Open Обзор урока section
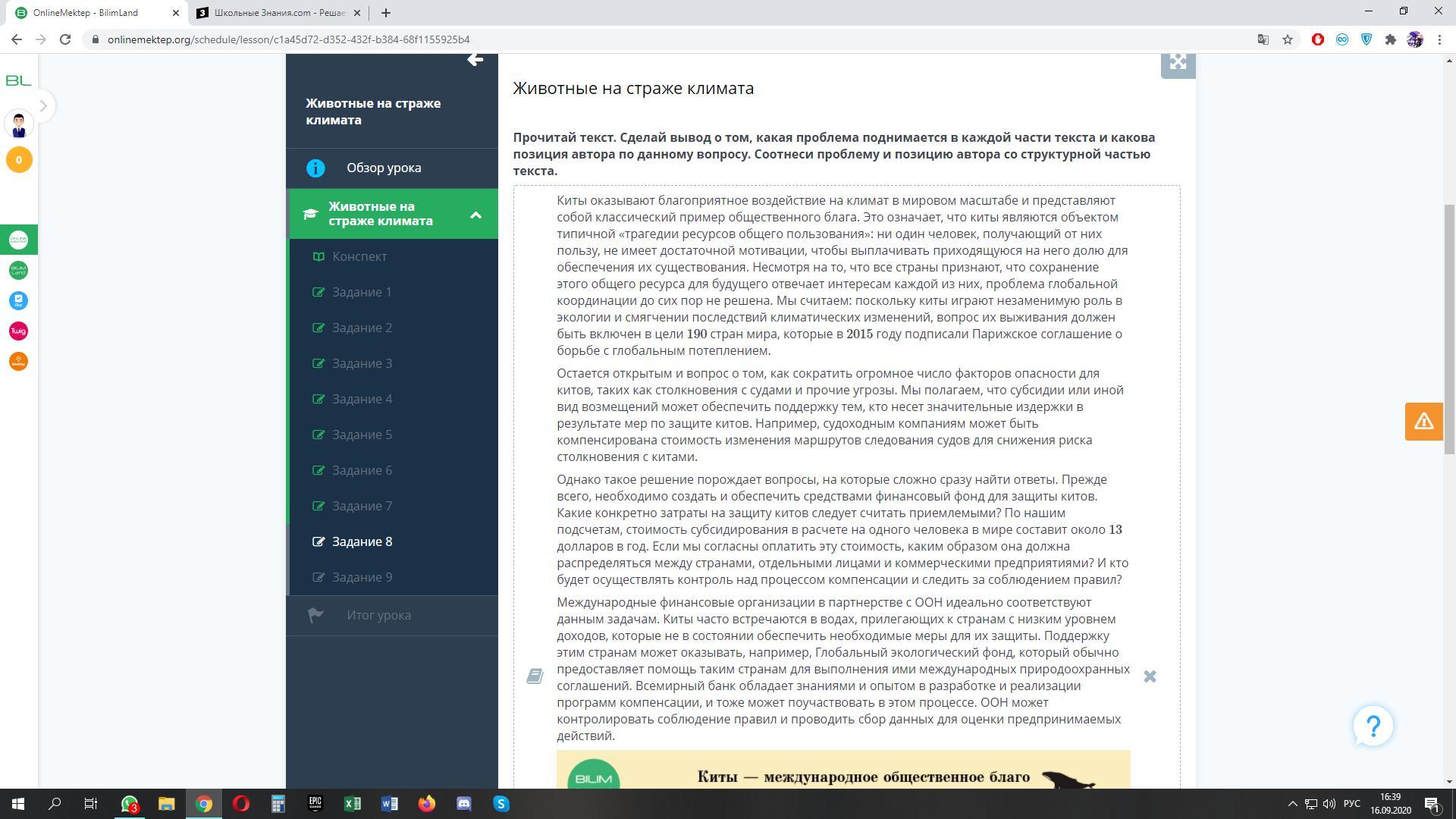 pyautogui.click(x=384, y=168)
